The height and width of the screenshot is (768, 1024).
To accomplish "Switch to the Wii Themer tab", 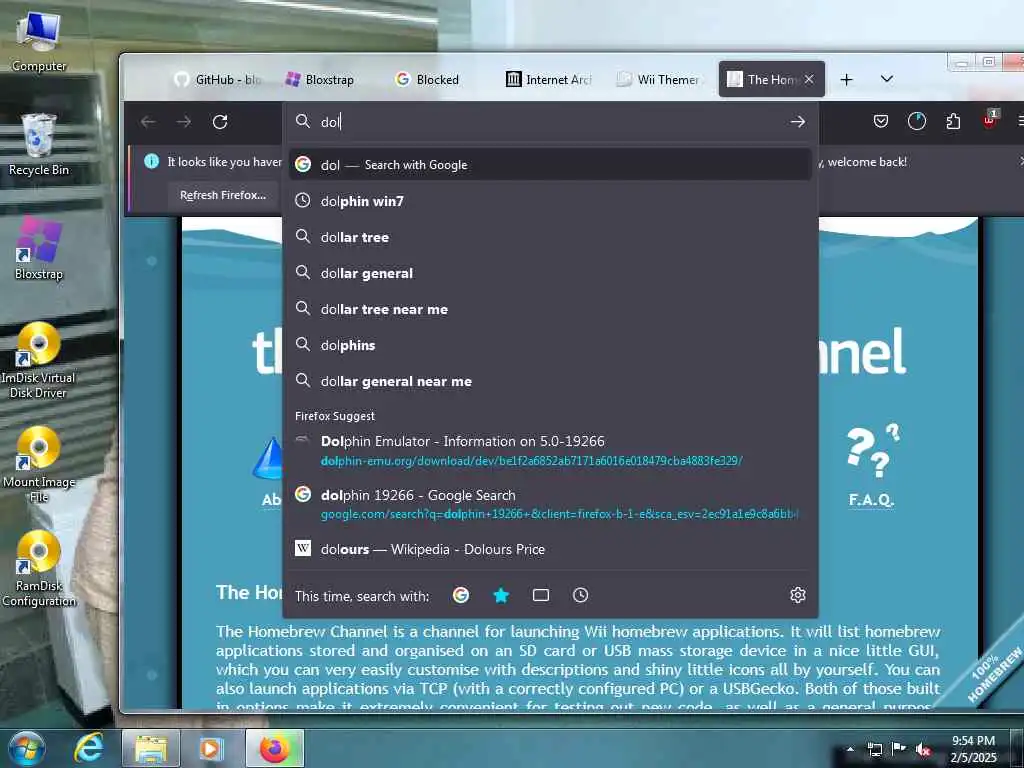I will 660,80.
